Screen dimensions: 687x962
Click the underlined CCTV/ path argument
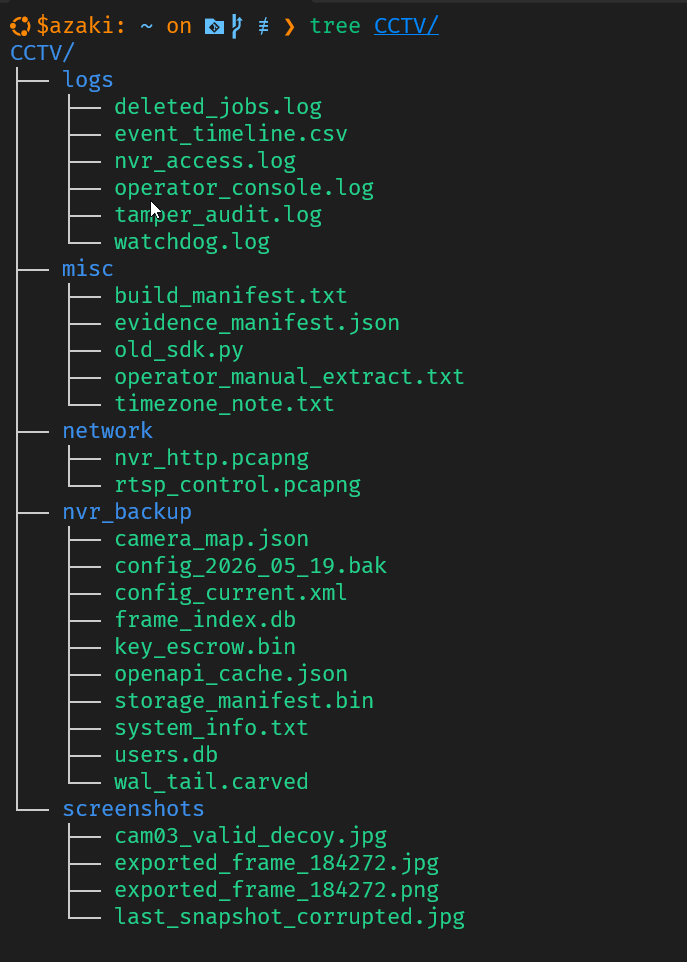coord(406,26)
